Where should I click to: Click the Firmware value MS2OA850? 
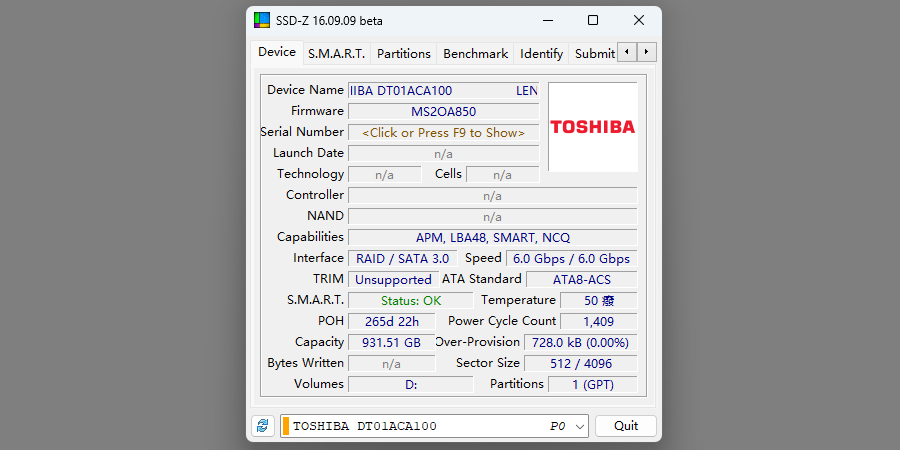443,112
